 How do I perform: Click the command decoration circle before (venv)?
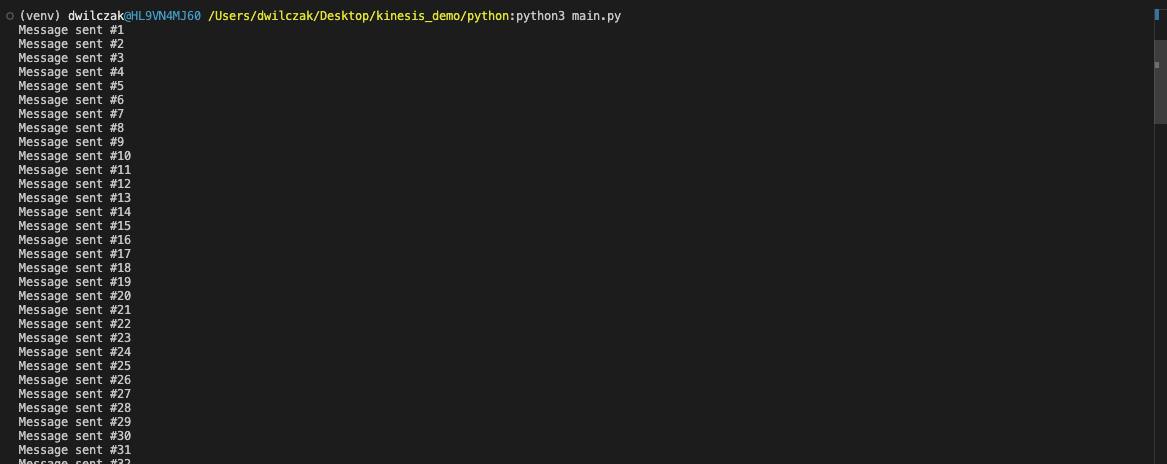[x=10, y=16]
